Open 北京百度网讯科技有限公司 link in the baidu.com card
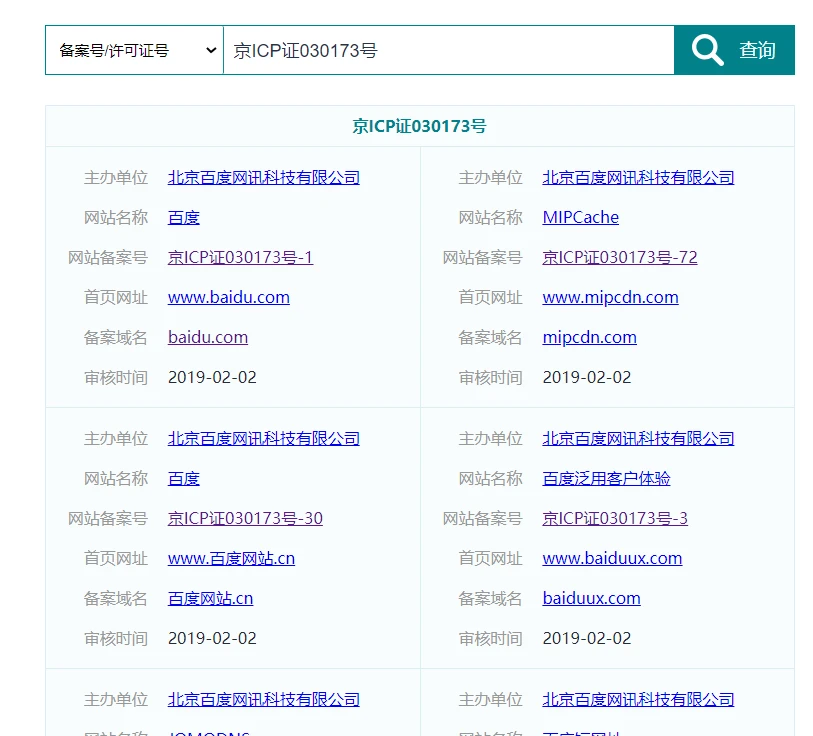The width and height of the screenshot is (813, 736). (264, 177)
